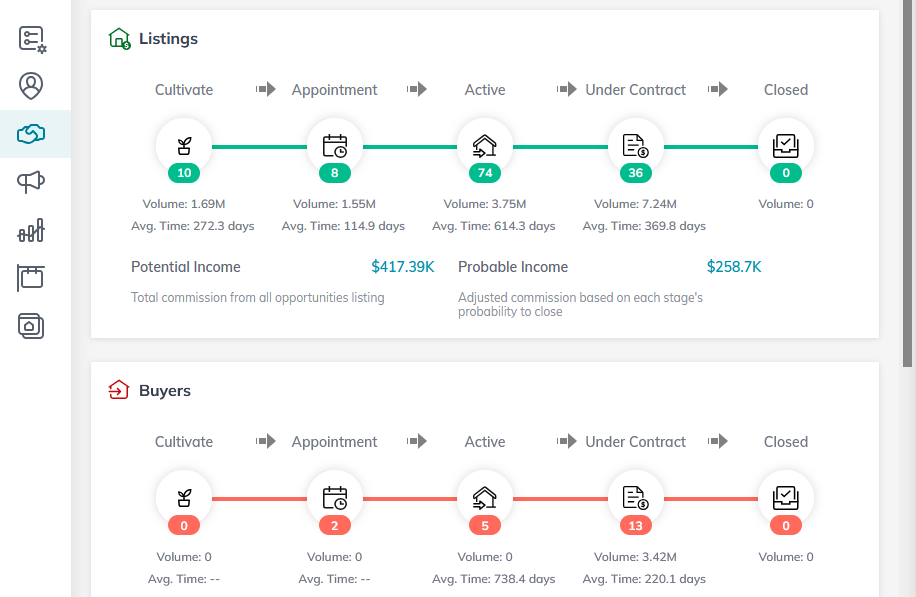
Task: Select the red 13 Buyers Under Contract badge
Action: coord(636,526)
